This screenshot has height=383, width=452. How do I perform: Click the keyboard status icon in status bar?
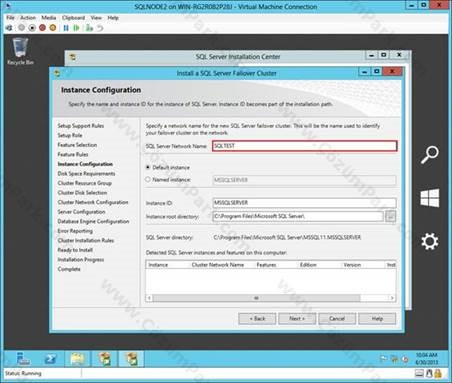(419, 374)
